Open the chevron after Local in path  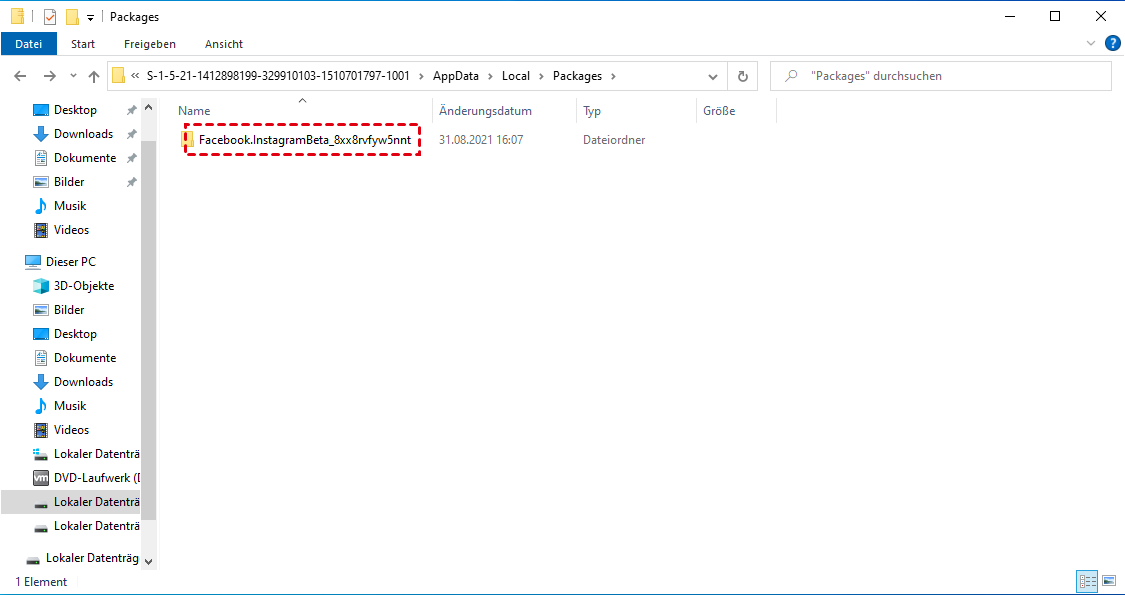click(541, 76)
